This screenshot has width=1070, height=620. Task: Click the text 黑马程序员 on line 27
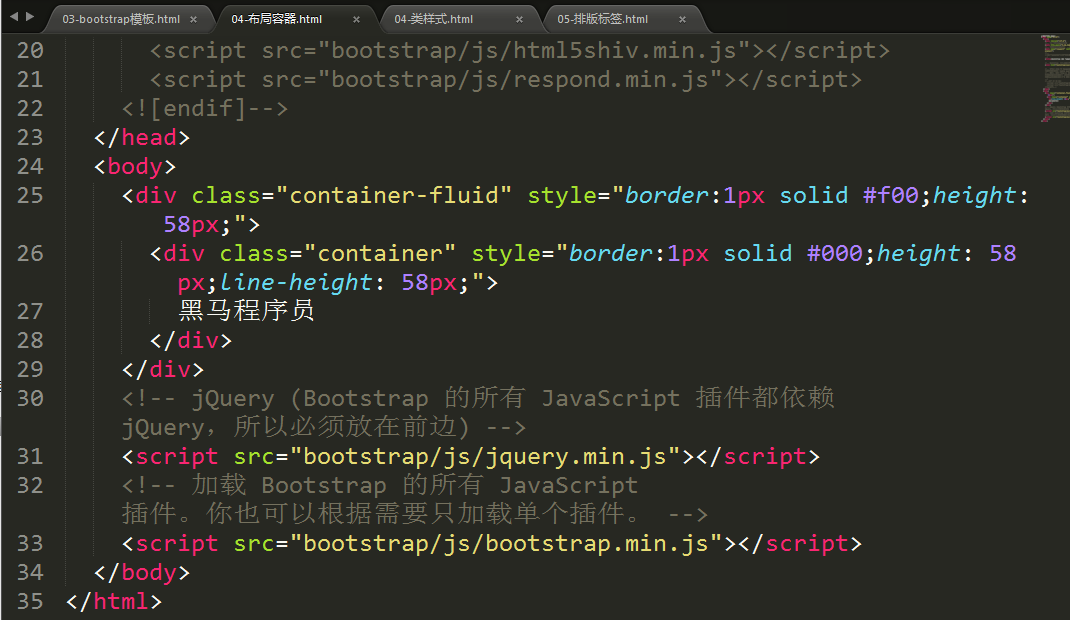click(246, 311)
